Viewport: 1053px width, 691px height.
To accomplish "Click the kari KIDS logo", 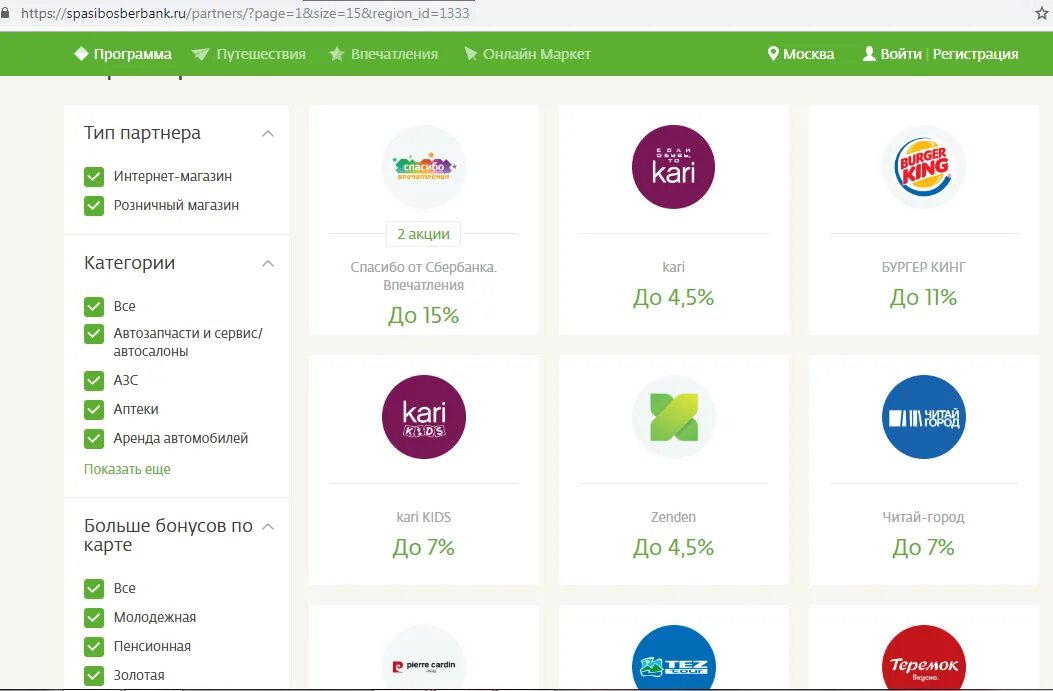I will 424,417.
